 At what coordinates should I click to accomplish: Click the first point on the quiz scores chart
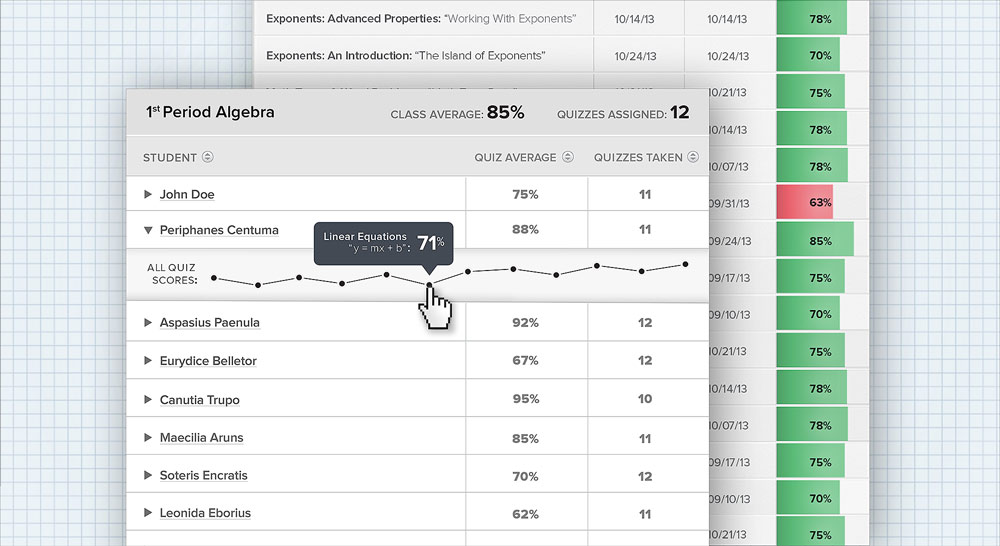point(214,278)
